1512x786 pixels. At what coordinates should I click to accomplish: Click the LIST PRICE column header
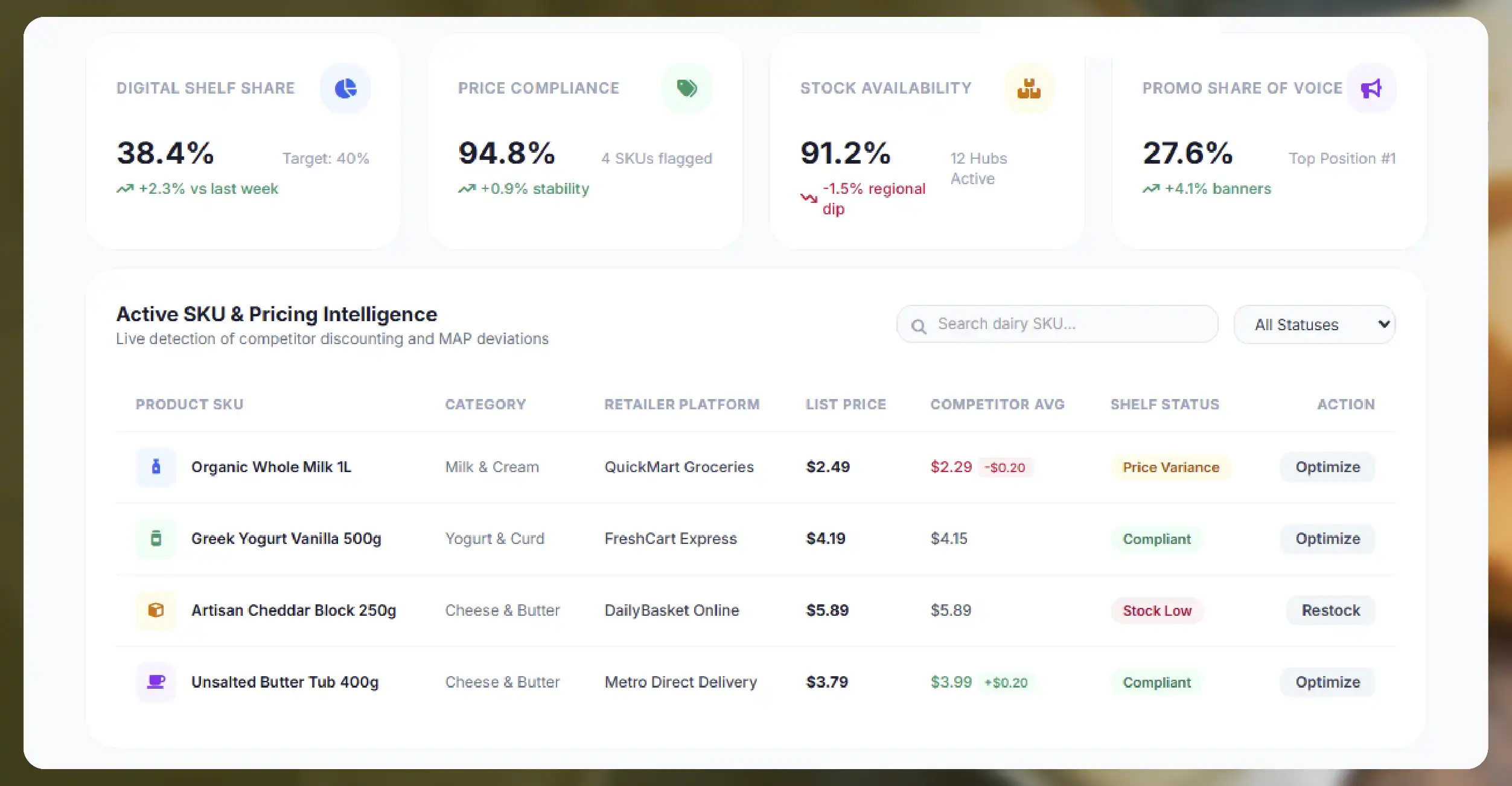pos(846,404)
